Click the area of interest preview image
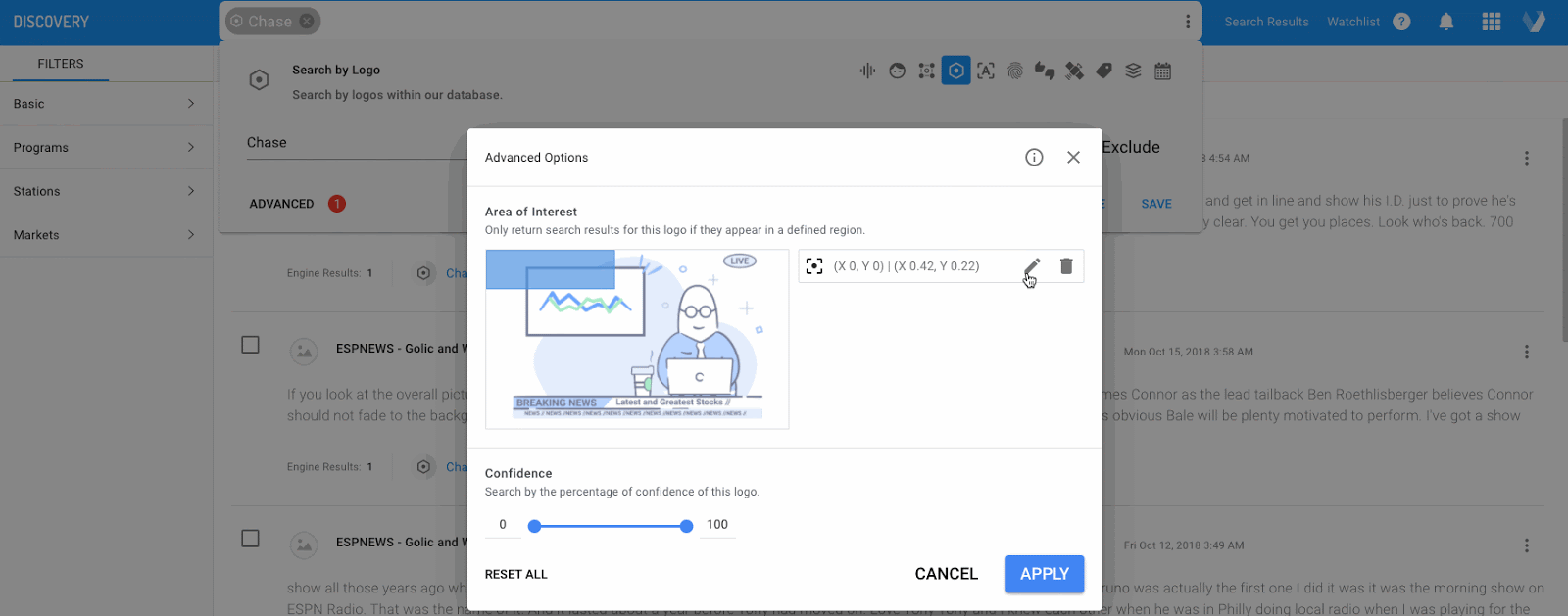 click(637, 339)
